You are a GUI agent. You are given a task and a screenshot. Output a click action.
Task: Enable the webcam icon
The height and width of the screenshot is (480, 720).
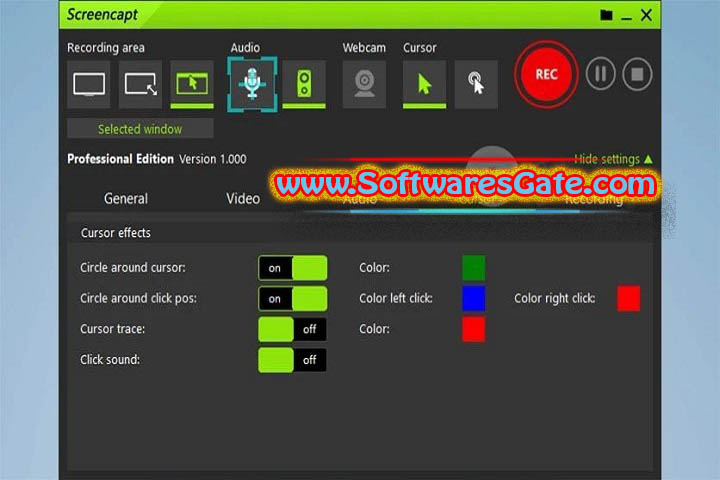point(365,84)
